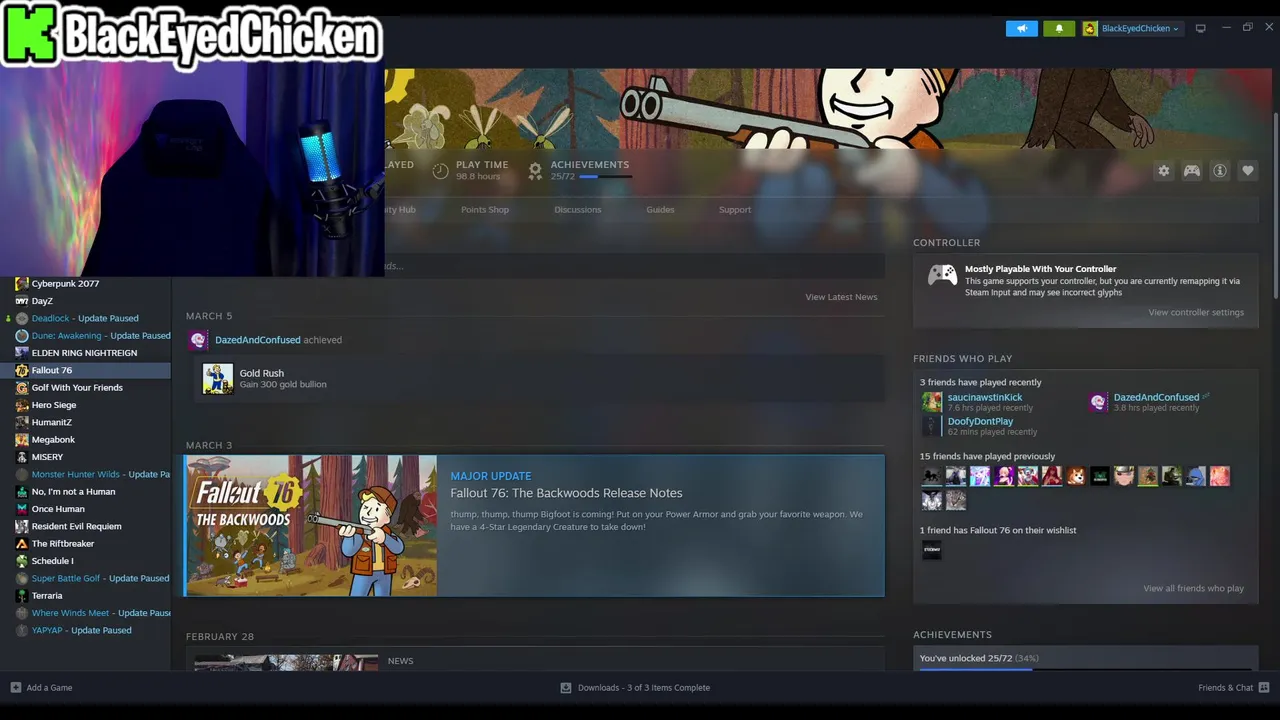This screenshot has width=1280, height=720.
Task: Open the announcements megaphone button
Action: point(1022,28)
